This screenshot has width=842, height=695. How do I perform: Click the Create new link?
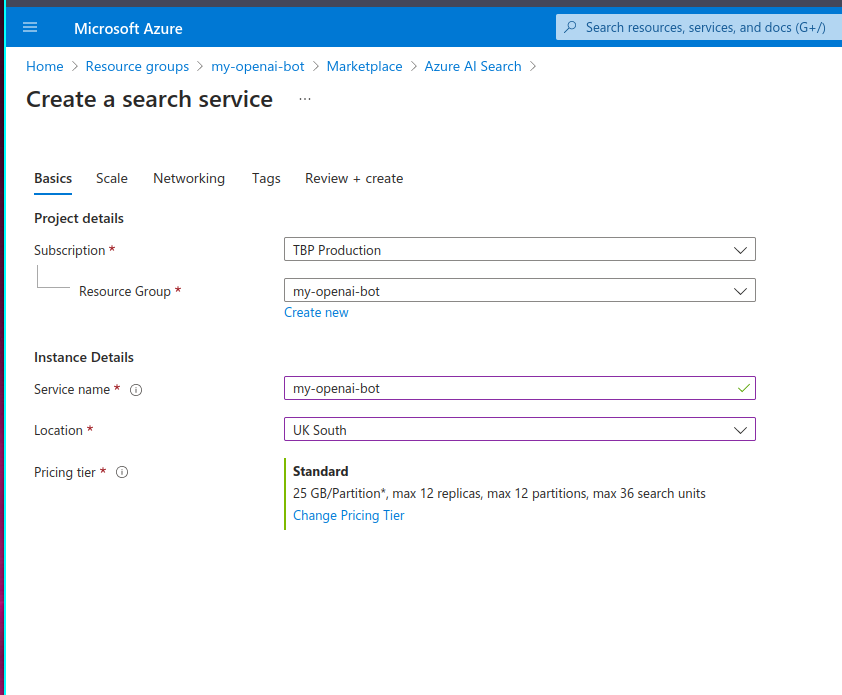316,312
